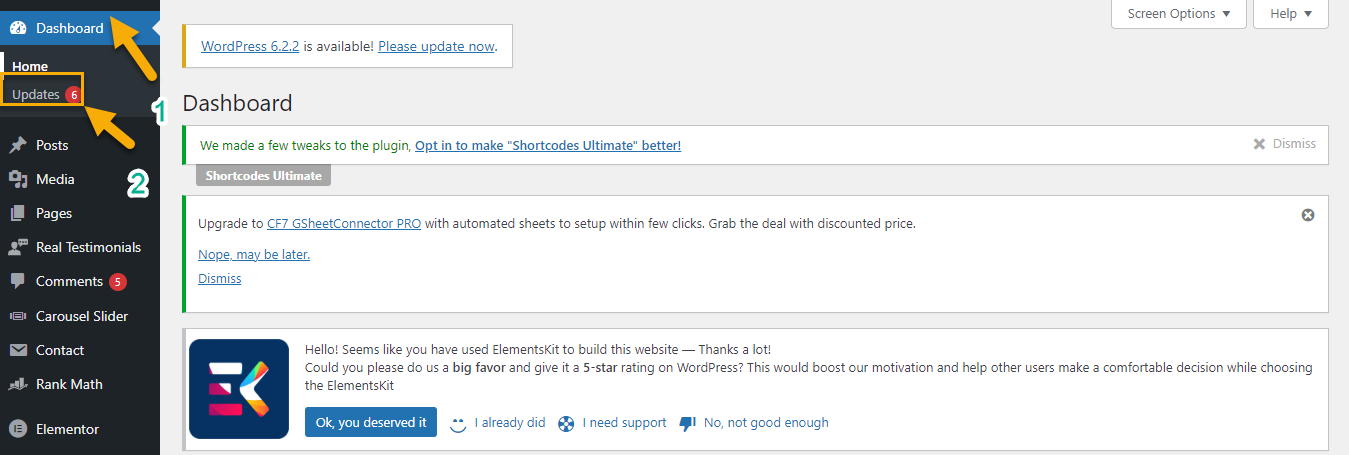The height and width of the screenshot is (455, 1349).
Task: Open the Media menu label
Action: [x=55, y=179]
